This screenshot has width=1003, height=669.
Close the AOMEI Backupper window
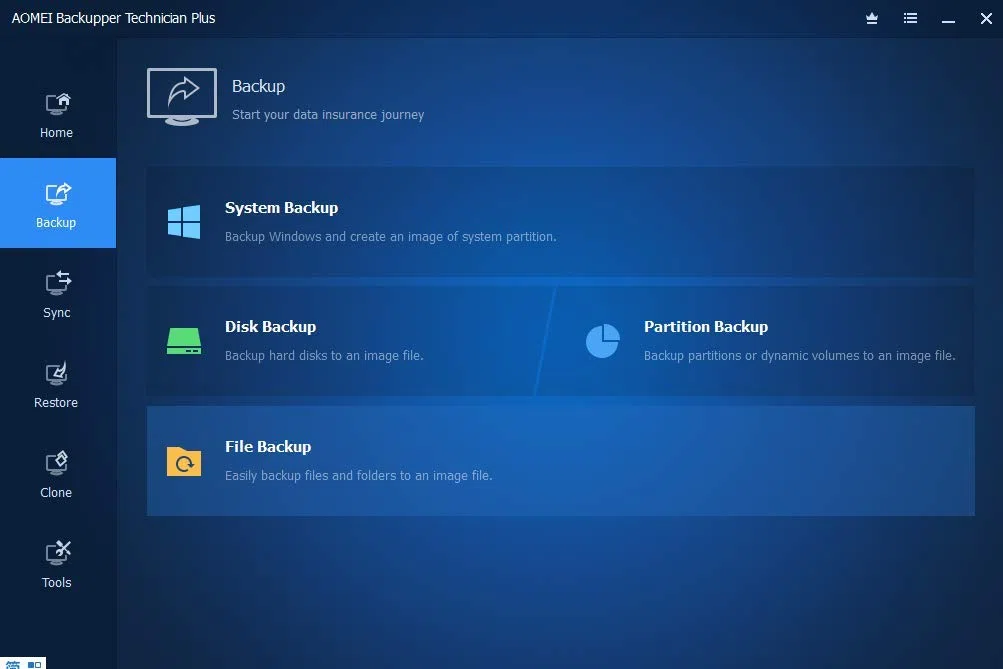[986, 19]
